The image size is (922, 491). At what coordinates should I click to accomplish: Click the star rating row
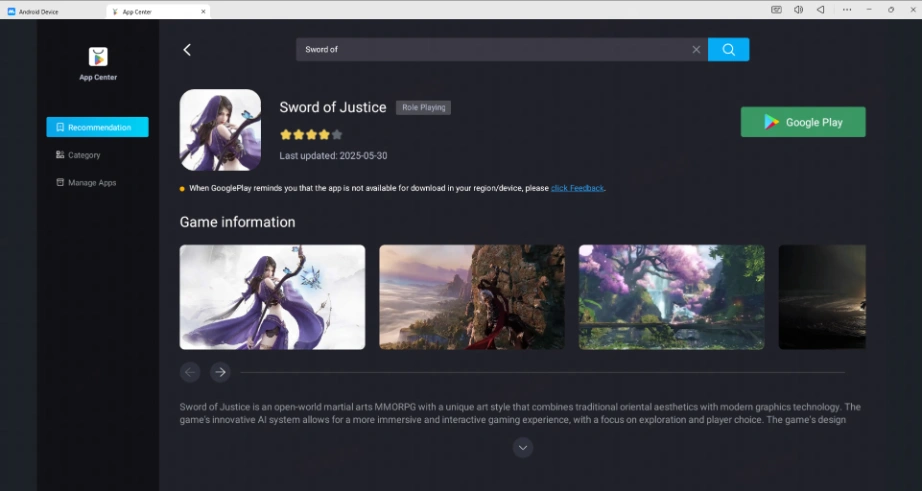[x=311, y=135]
